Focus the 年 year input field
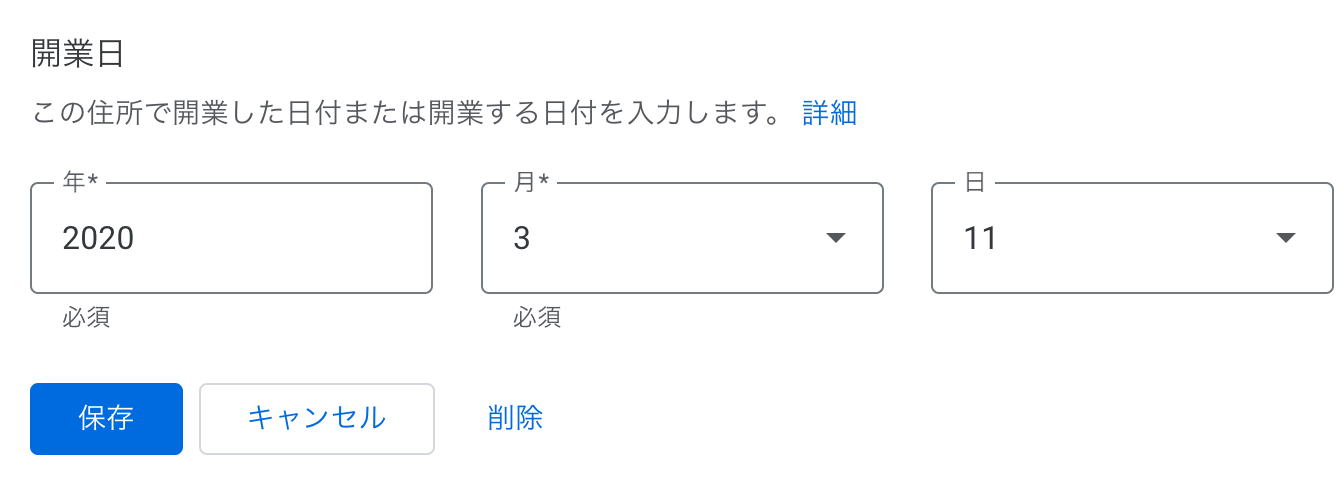The height and width of the screenshot is (500, 1344). coord(232,238)
